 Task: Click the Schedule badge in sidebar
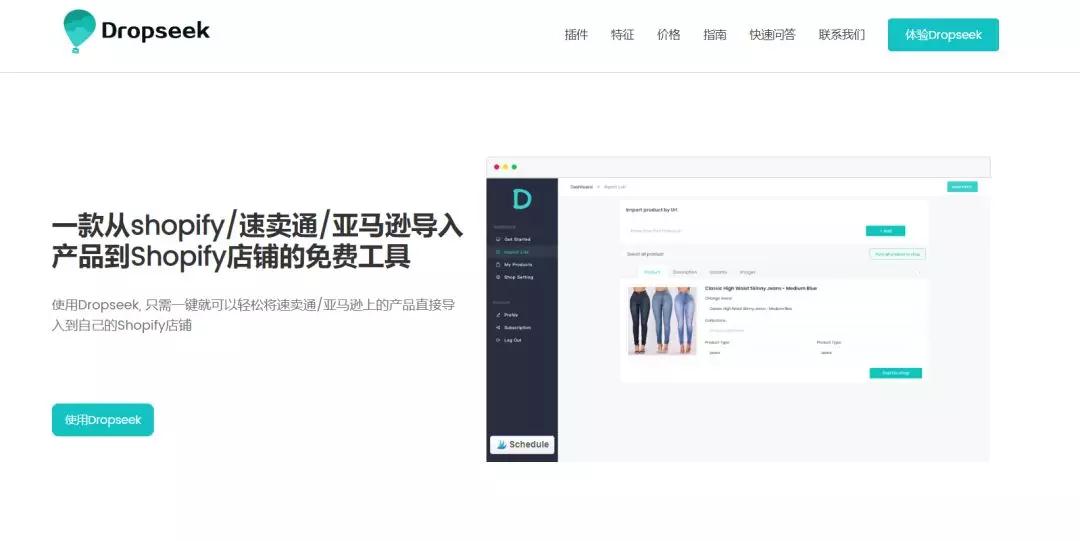[x=522, y=445]
